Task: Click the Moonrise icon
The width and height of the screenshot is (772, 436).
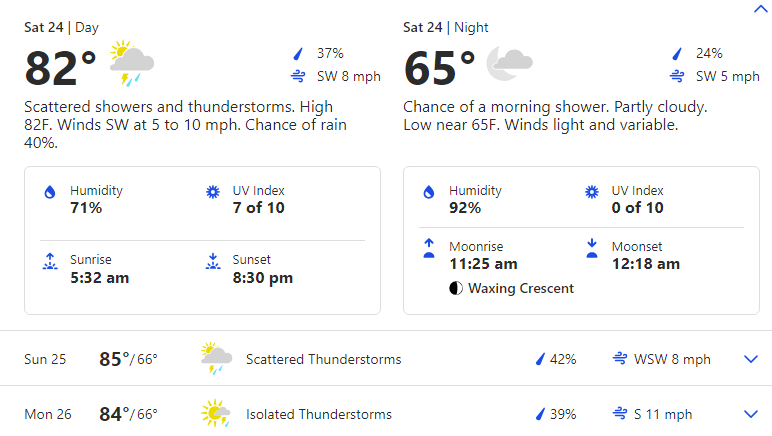Action: click(x=429, y=248)
